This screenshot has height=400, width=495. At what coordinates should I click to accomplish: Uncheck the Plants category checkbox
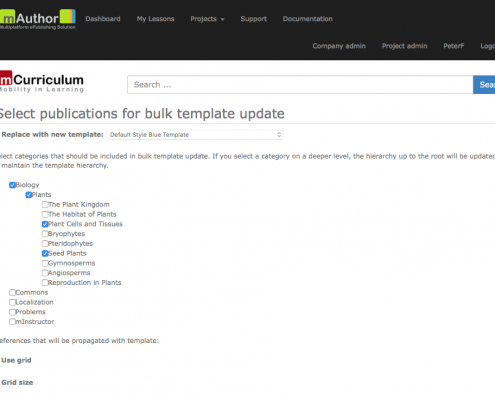coord(29,195)
